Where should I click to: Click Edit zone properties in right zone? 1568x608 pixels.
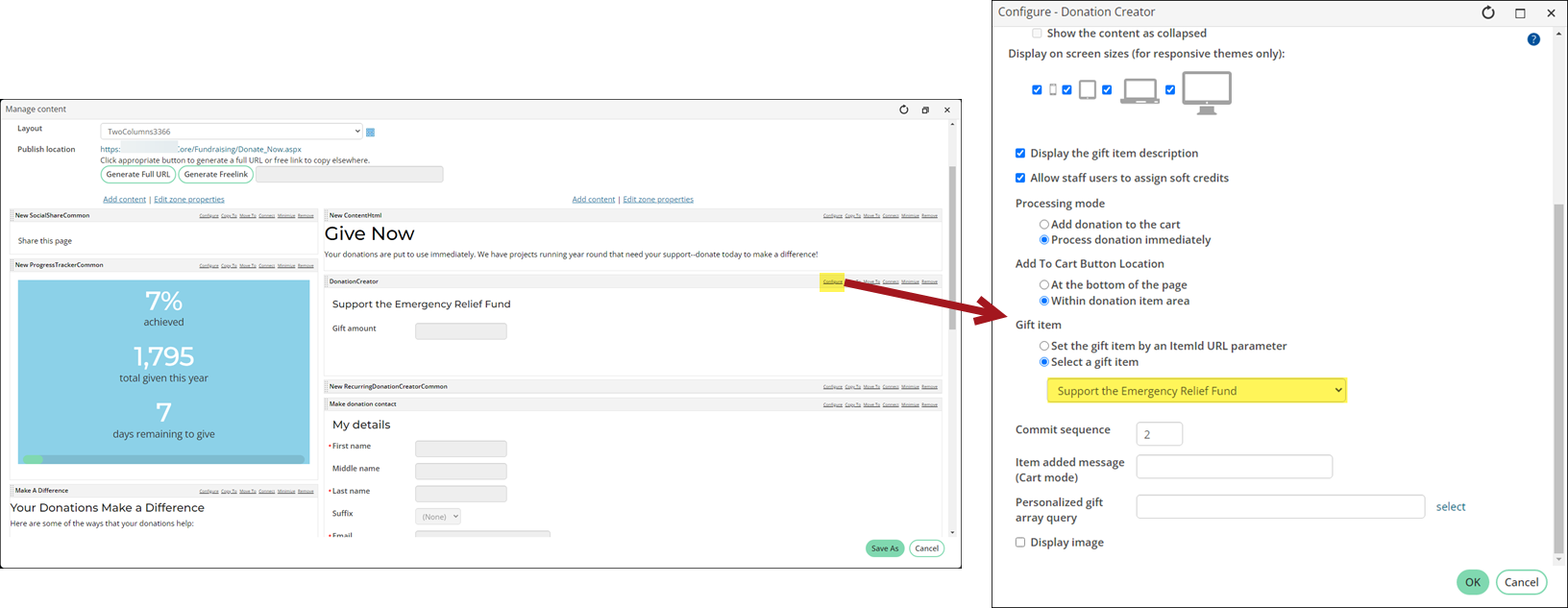[x=658, y=200]
